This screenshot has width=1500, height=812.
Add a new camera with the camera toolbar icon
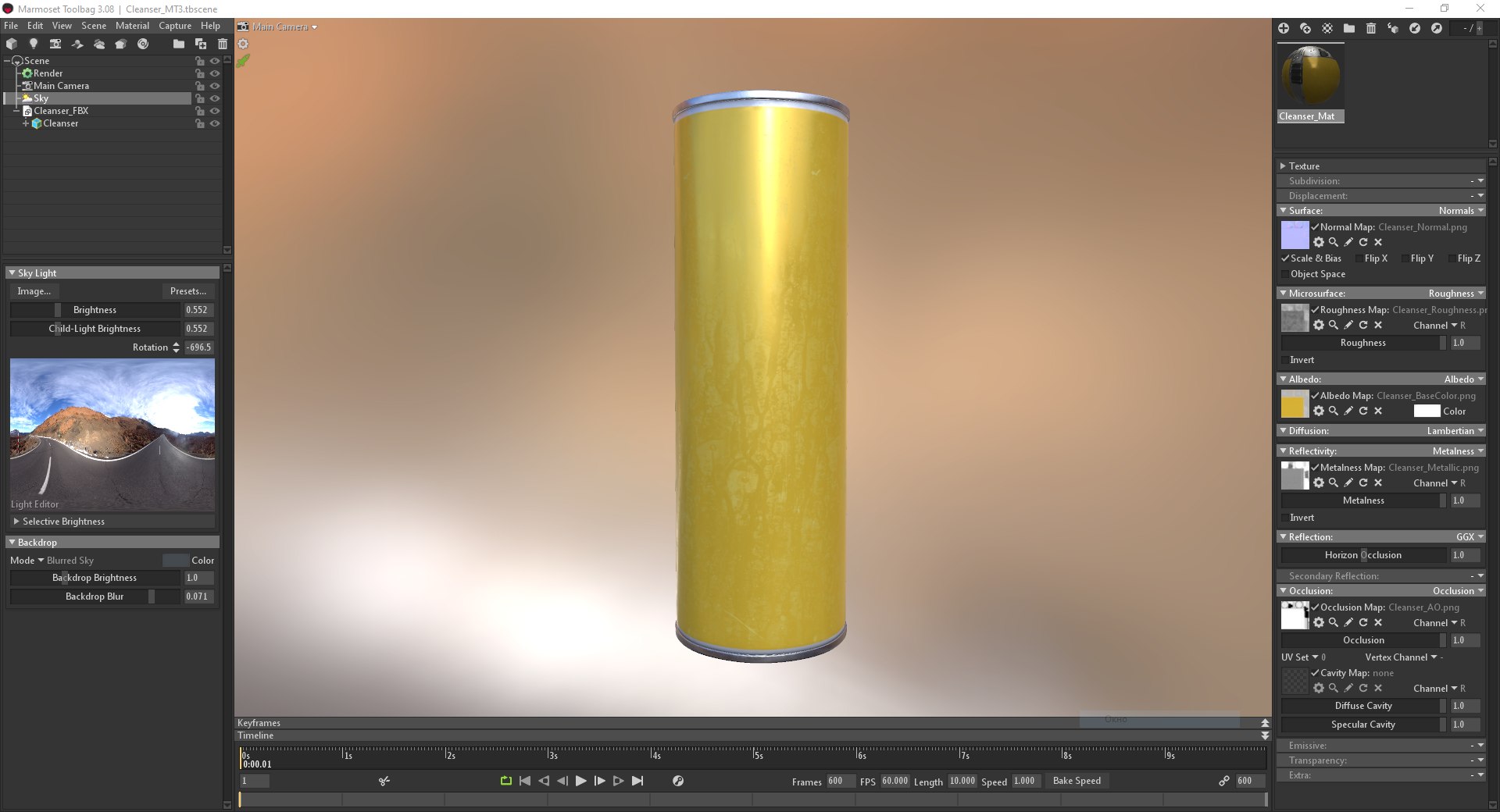point(55,44)
